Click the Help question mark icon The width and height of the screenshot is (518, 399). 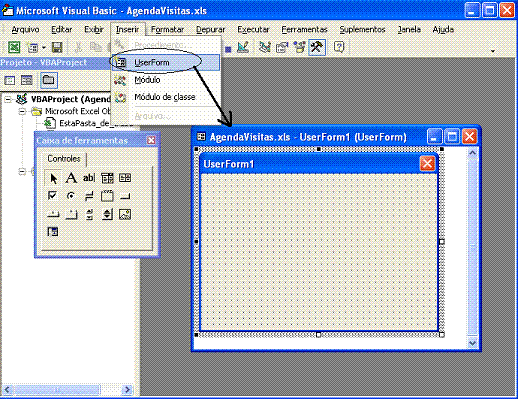coord(339,47)
